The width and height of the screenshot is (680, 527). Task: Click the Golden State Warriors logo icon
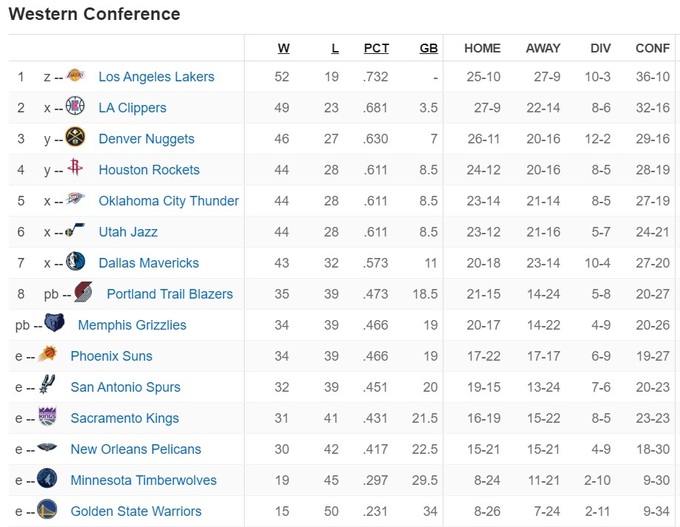(47, 510)
